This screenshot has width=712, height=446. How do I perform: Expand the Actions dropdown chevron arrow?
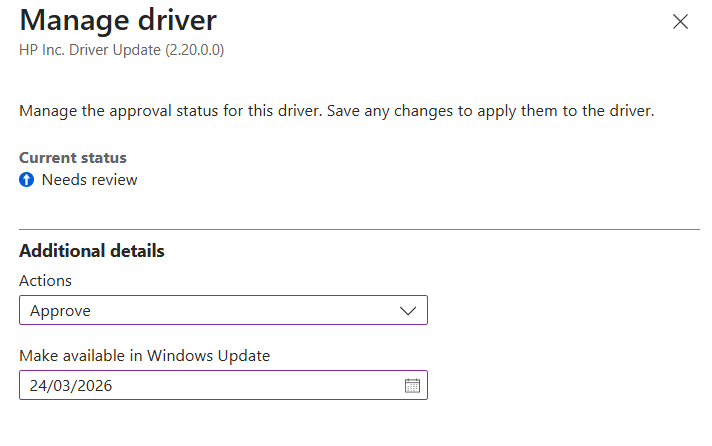(x=408, y=311)
